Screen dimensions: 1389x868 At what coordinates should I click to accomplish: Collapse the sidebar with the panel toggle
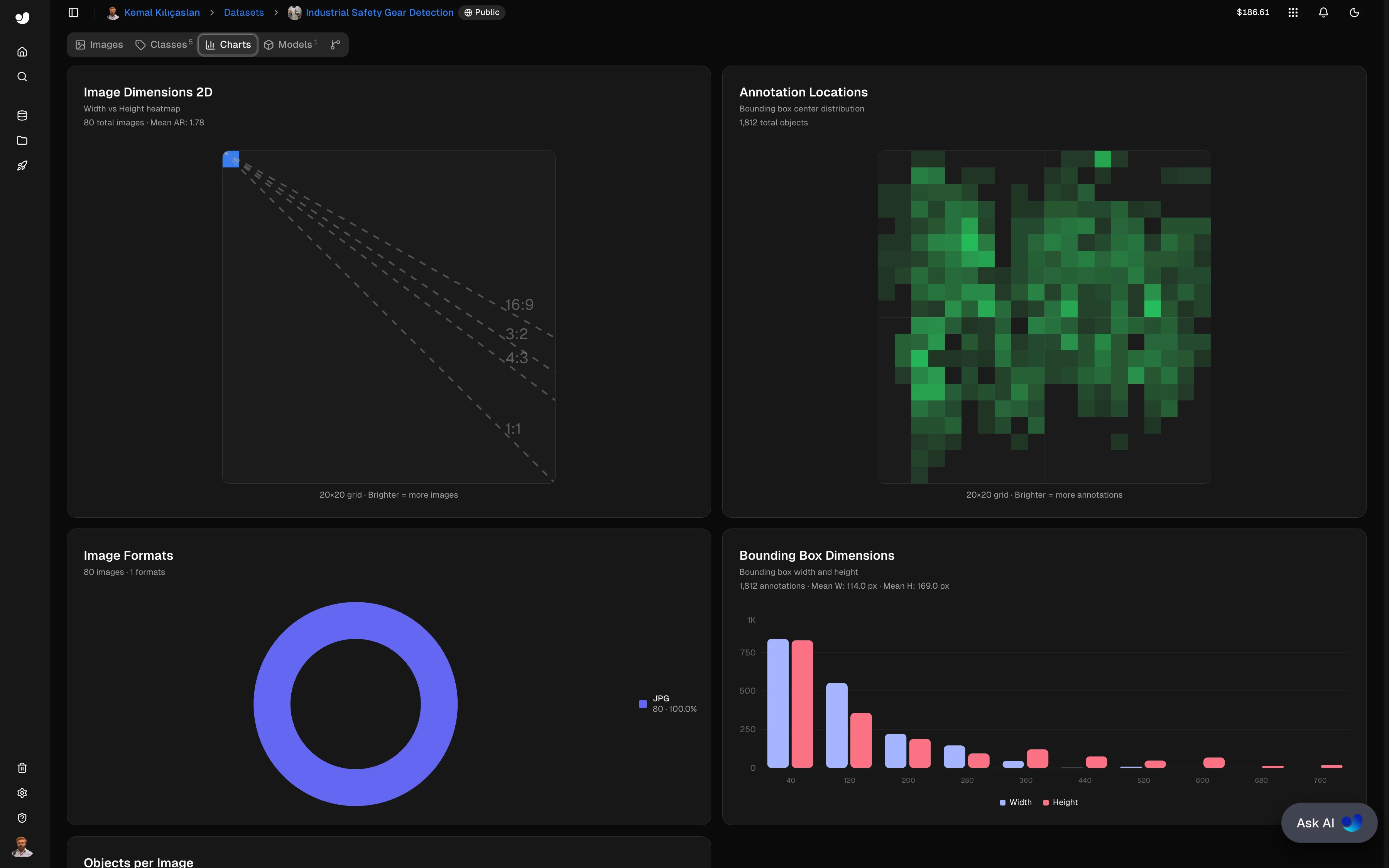pos(73,13)
